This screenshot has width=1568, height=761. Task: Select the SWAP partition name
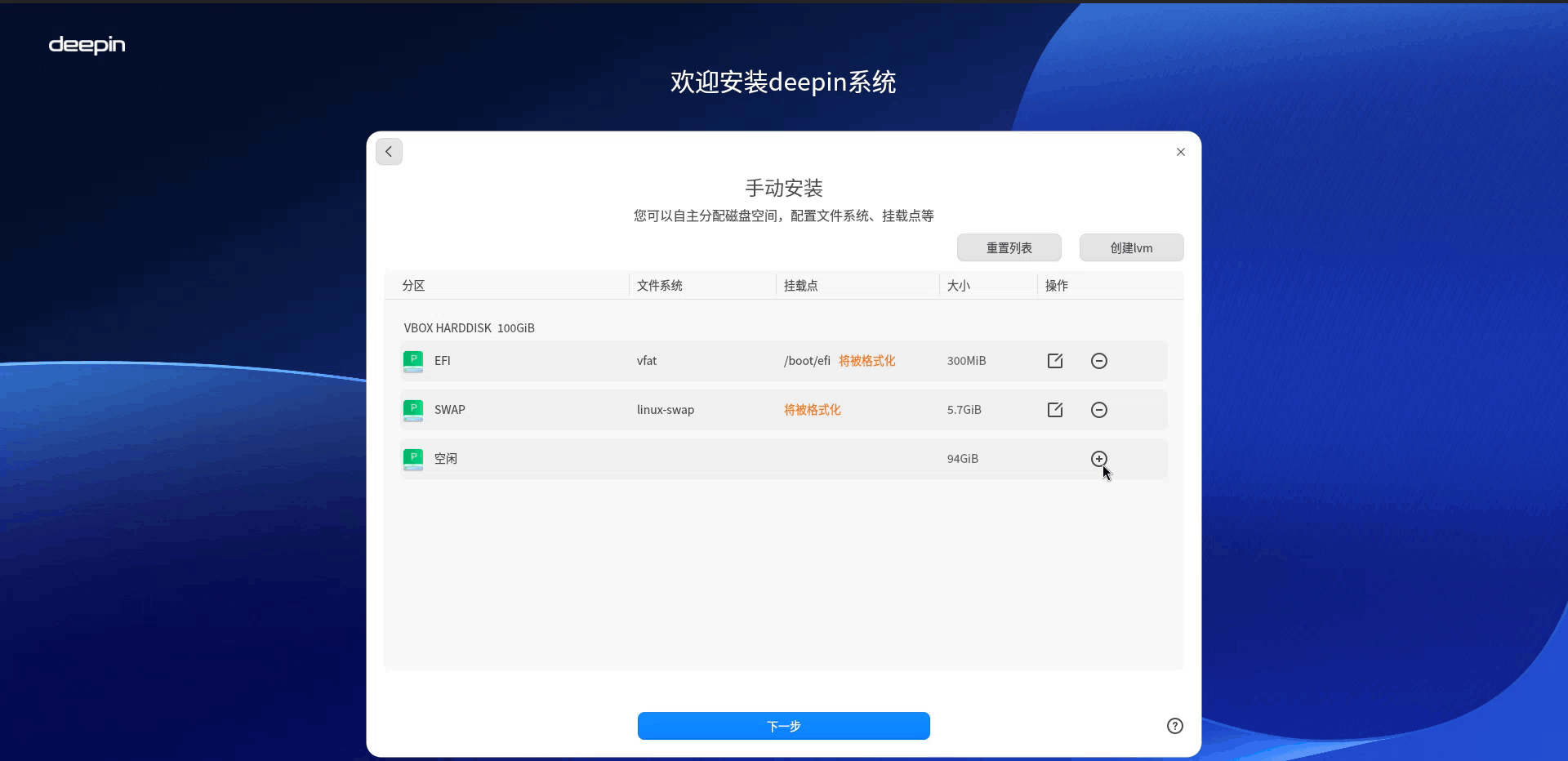[450, 410]
